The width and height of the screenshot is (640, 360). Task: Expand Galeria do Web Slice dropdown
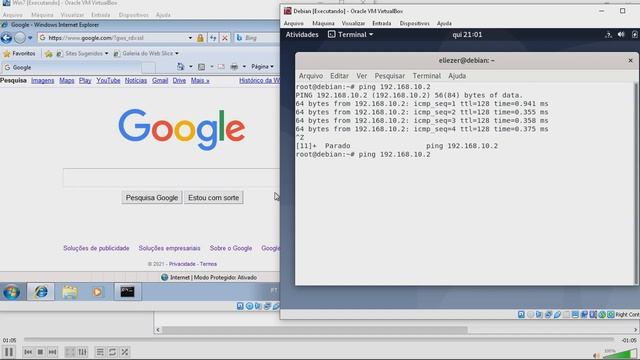[177, 53]
